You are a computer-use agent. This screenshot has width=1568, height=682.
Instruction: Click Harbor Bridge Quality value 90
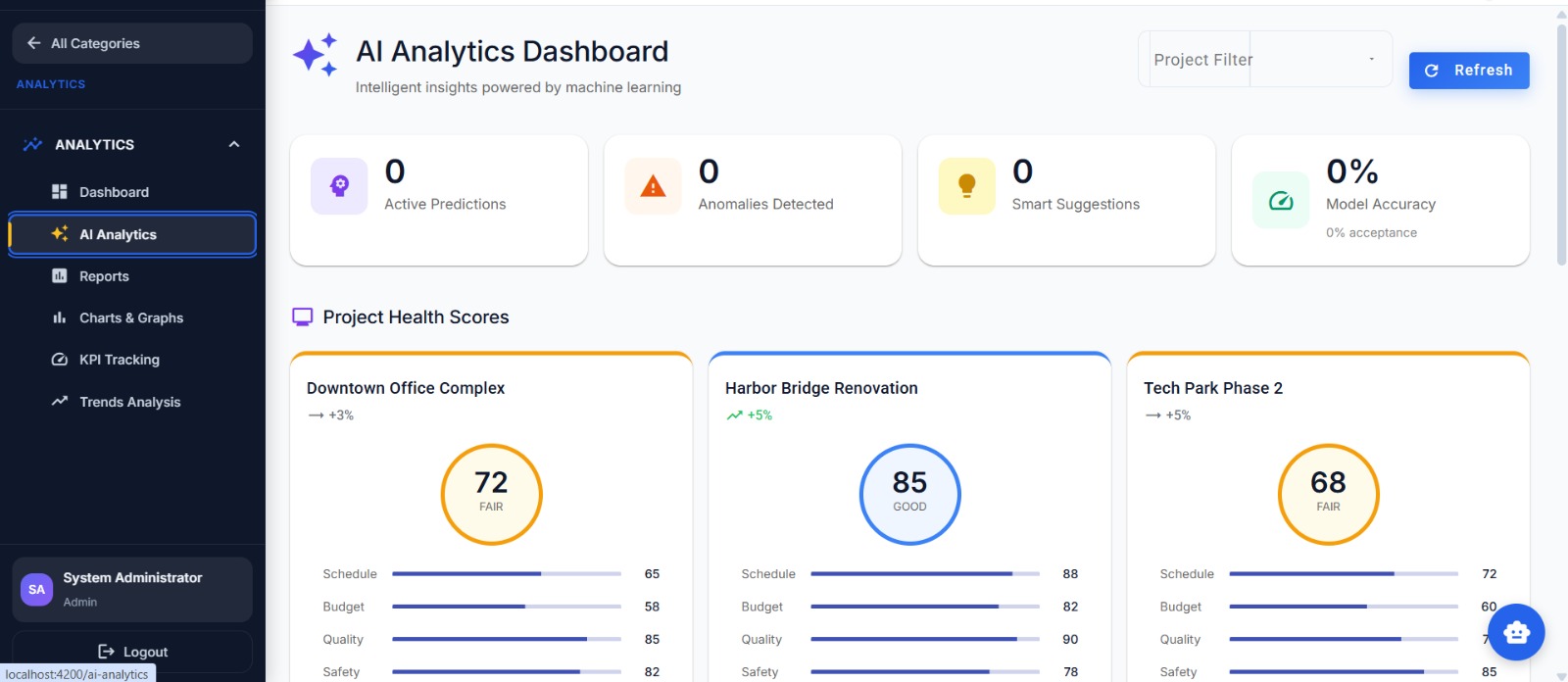(1070, 639)
